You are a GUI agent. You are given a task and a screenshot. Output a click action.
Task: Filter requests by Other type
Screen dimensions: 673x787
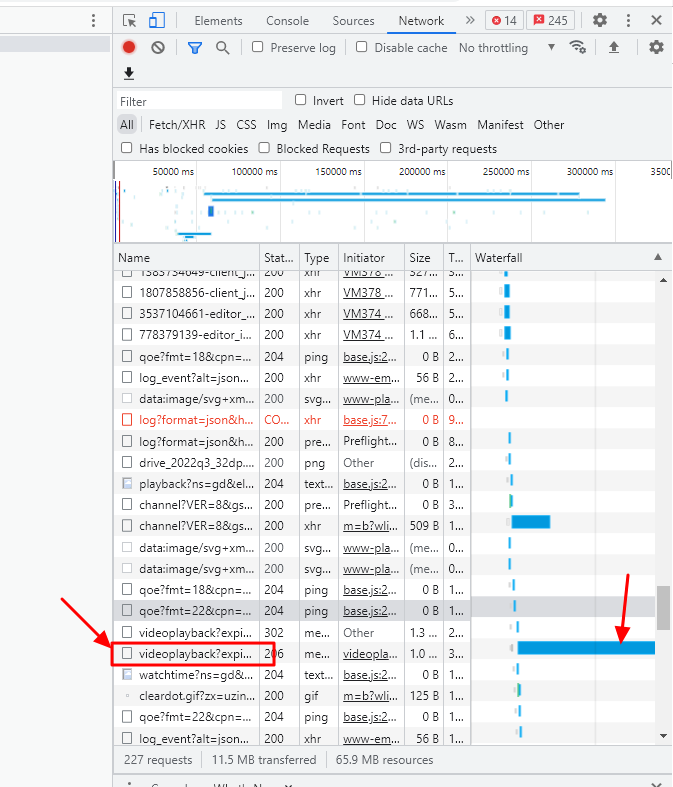pos(549,124)
